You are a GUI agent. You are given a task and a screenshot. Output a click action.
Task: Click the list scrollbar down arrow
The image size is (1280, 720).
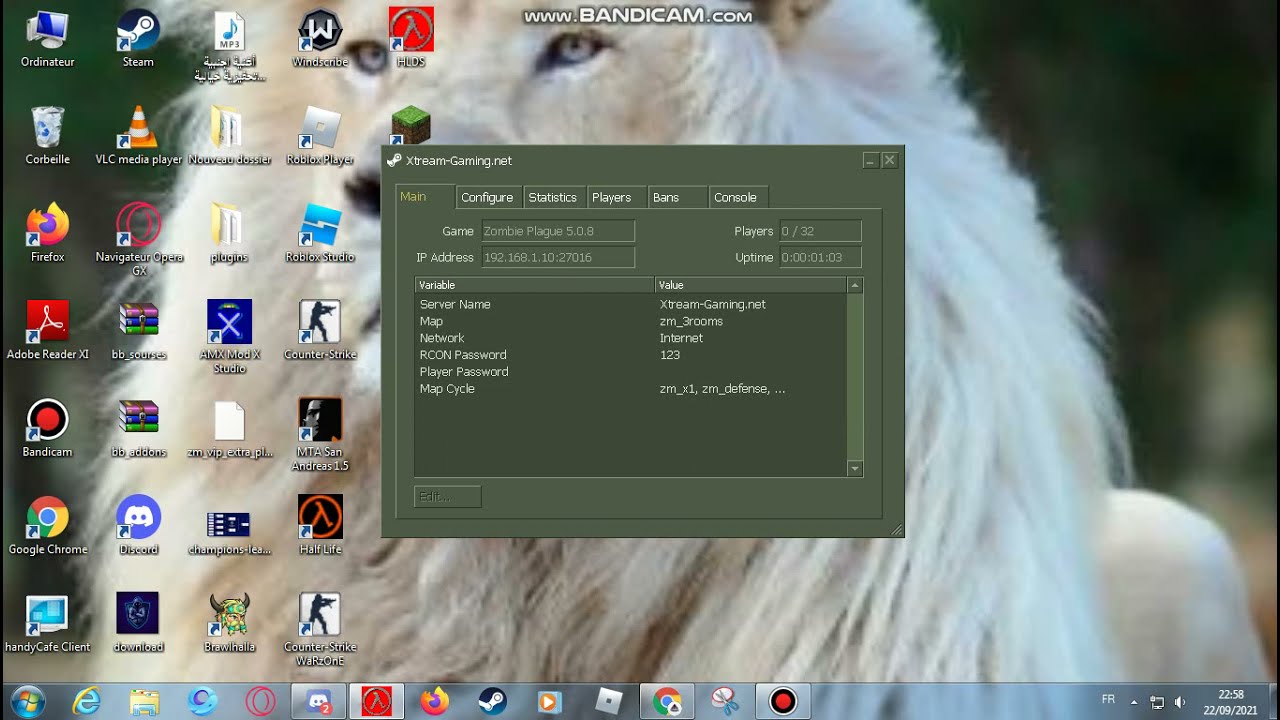click(854, 468)
